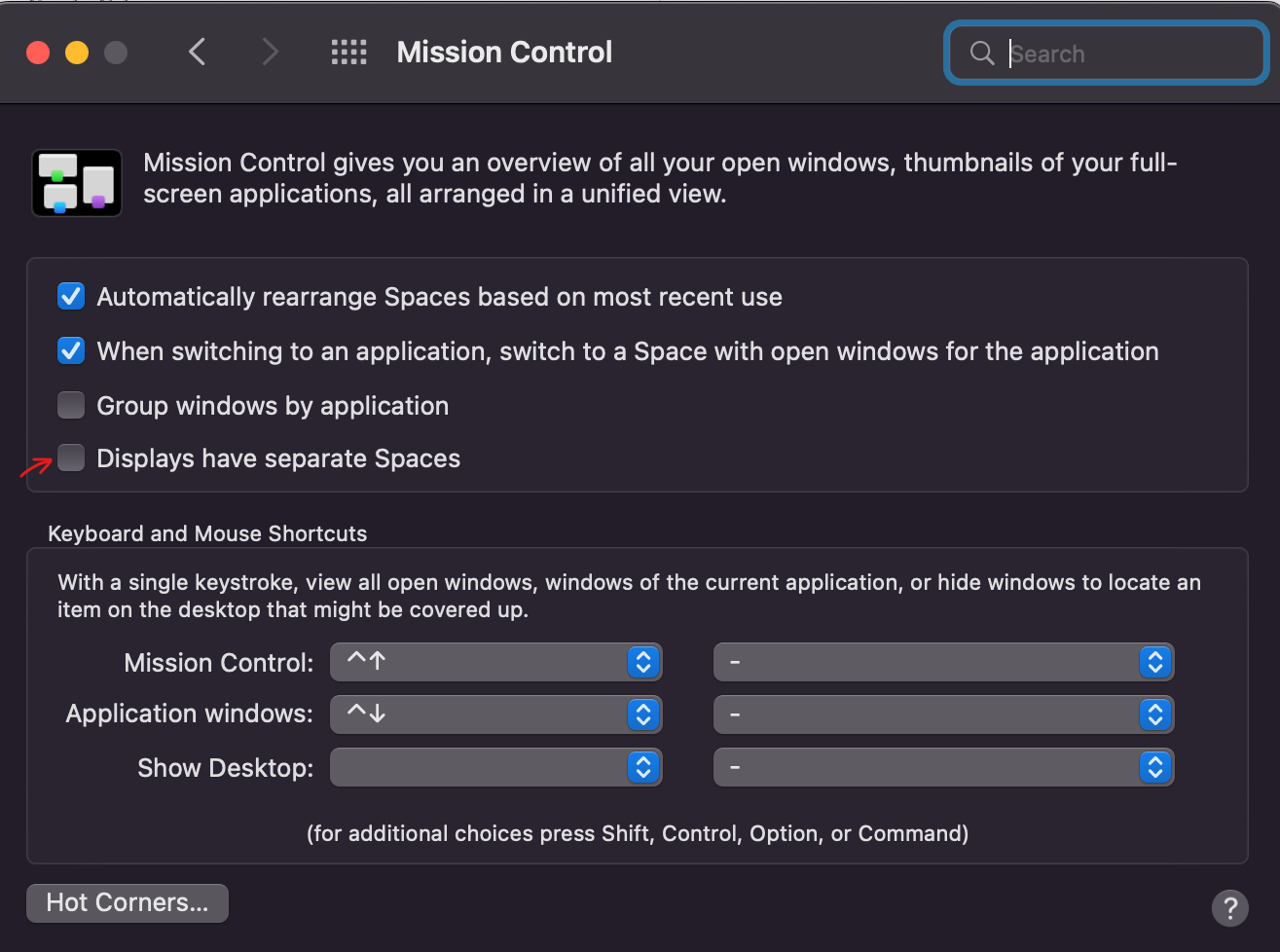Click the forward navigation arrow

coord(270,52)
